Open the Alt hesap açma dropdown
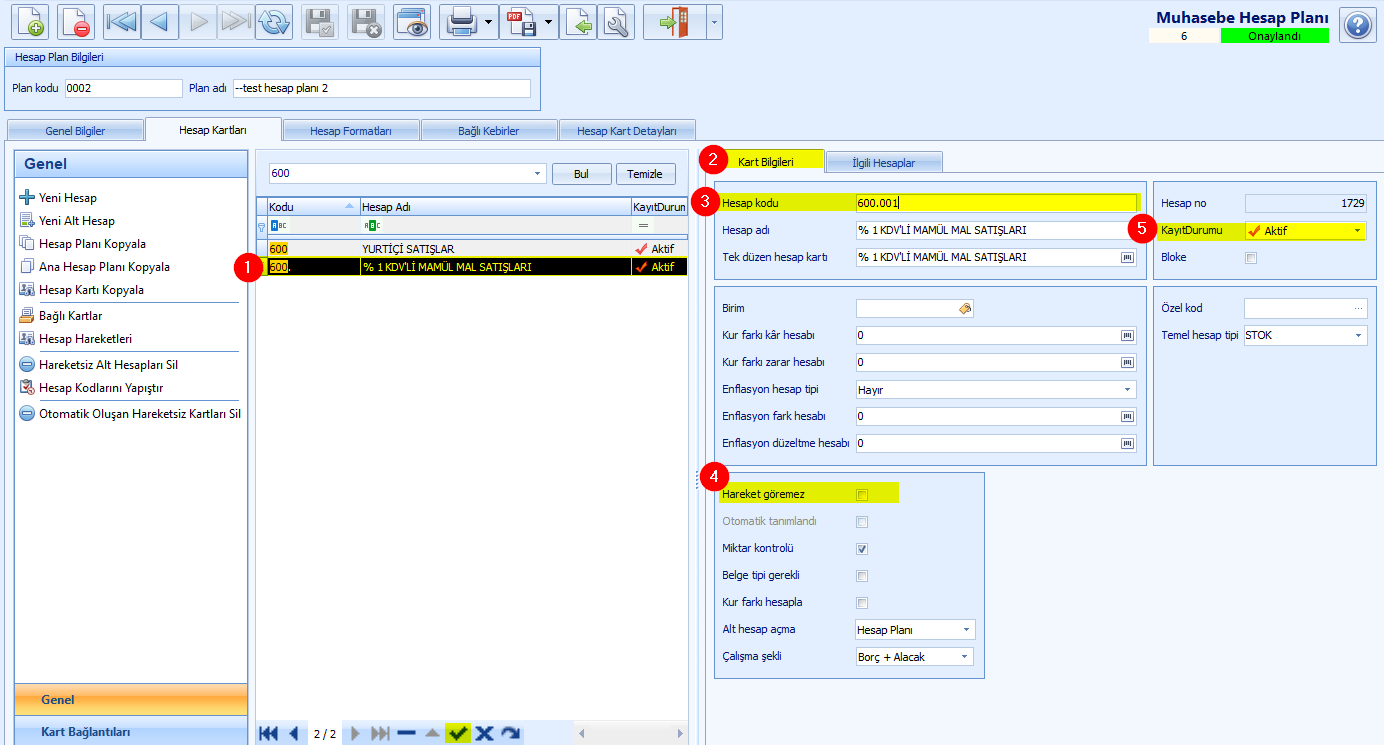Screen dimensions: 1384x745 [x=967, y=630]
